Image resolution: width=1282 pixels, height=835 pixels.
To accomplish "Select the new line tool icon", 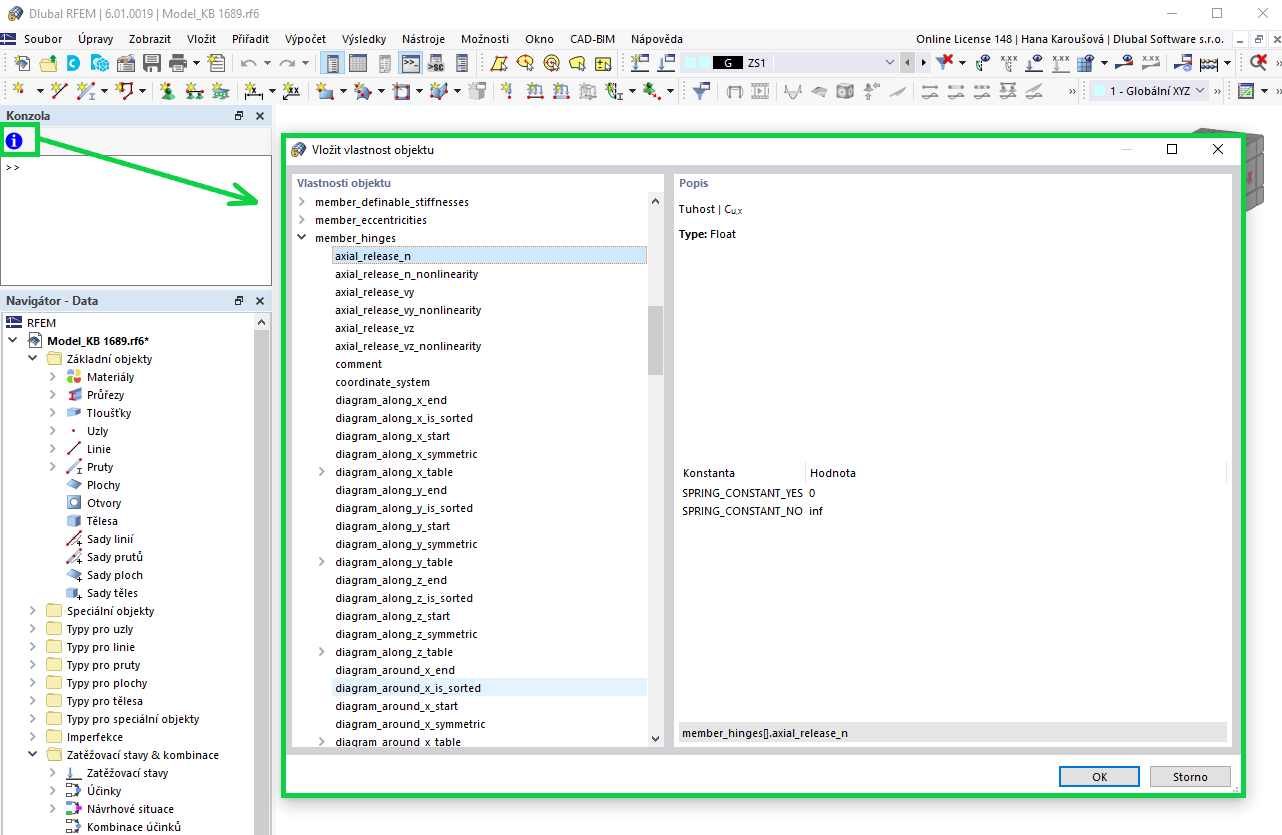I will (x=59, y=91).
